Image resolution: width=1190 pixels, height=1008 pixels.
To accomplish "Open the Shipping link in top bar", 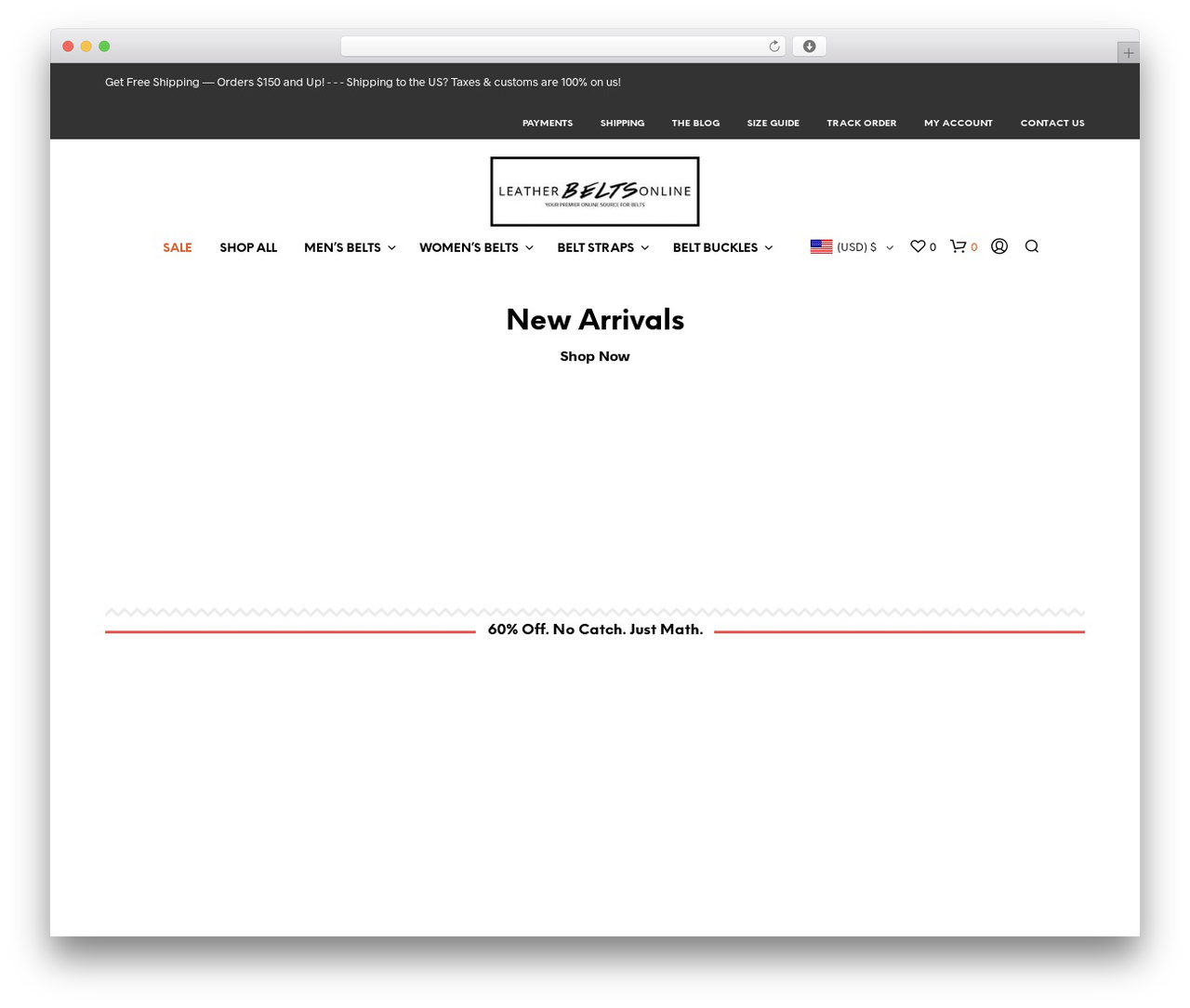I will coord(623,123).
